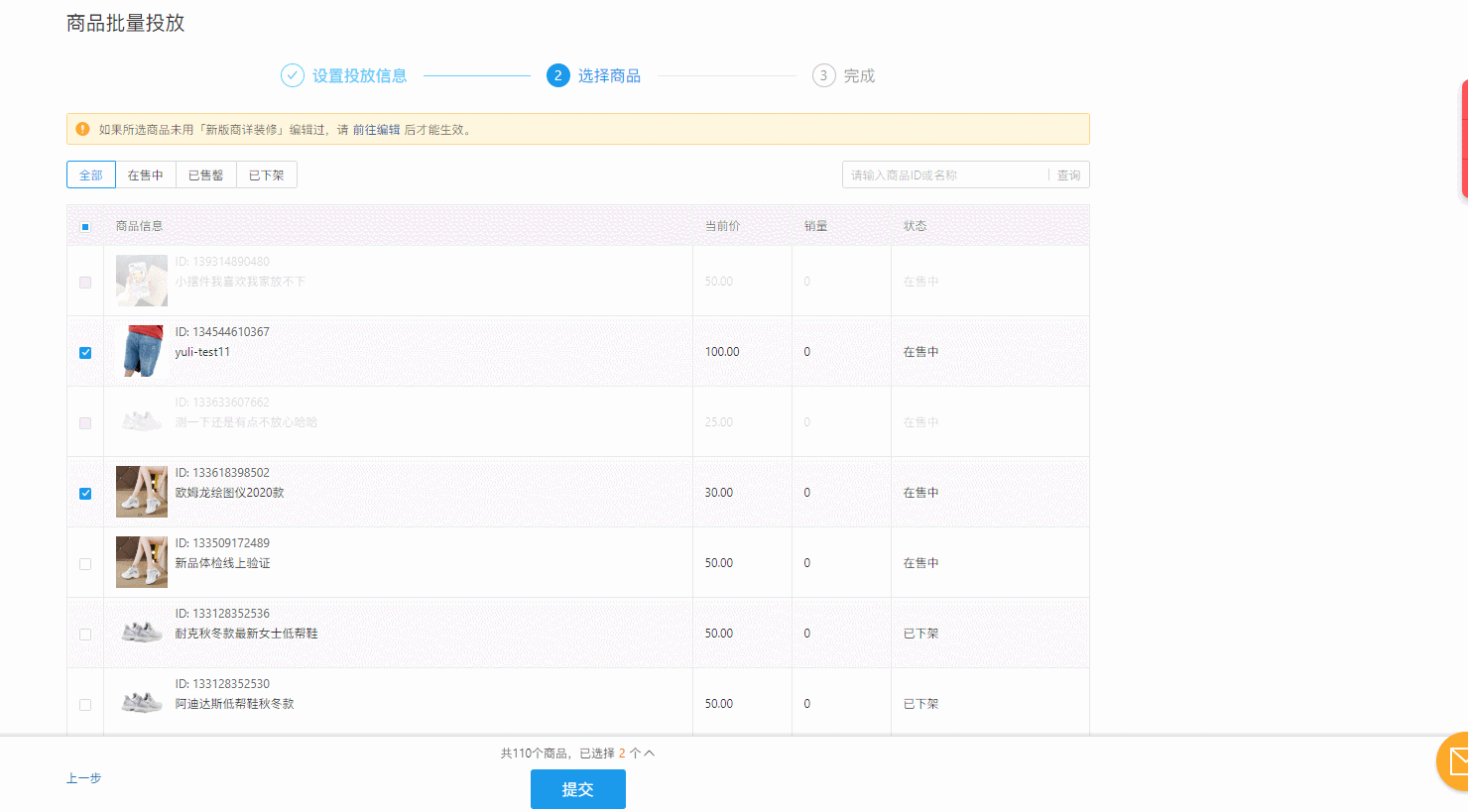Uncheck the yuli-test11 product checkbox
The height and width of the screenshot is (812, 1468).
tap(85, 353)
